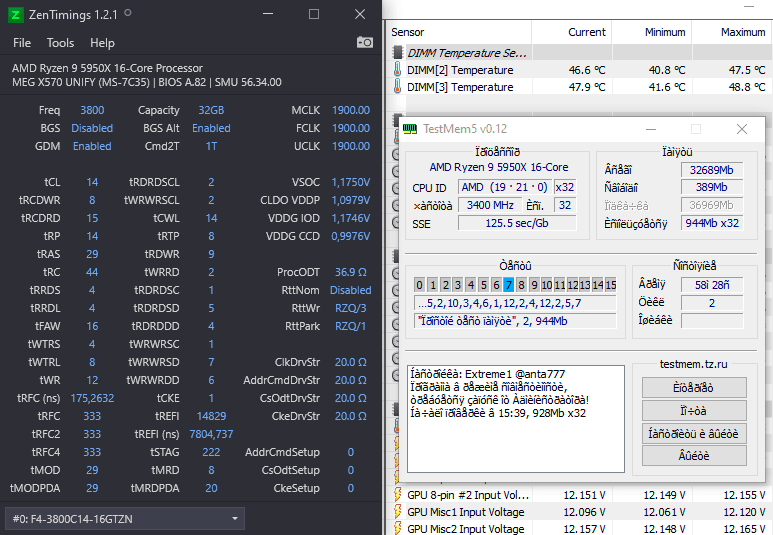Click the empty errors field in TestMem5
Screen dimensions: 773x535
click(x=712, y=321)
